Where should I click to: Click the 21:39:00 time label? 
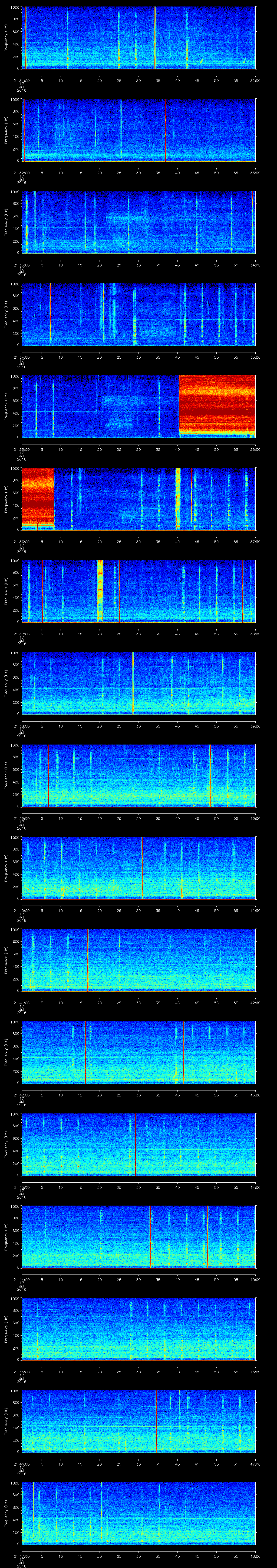click(x=21, y=818)
